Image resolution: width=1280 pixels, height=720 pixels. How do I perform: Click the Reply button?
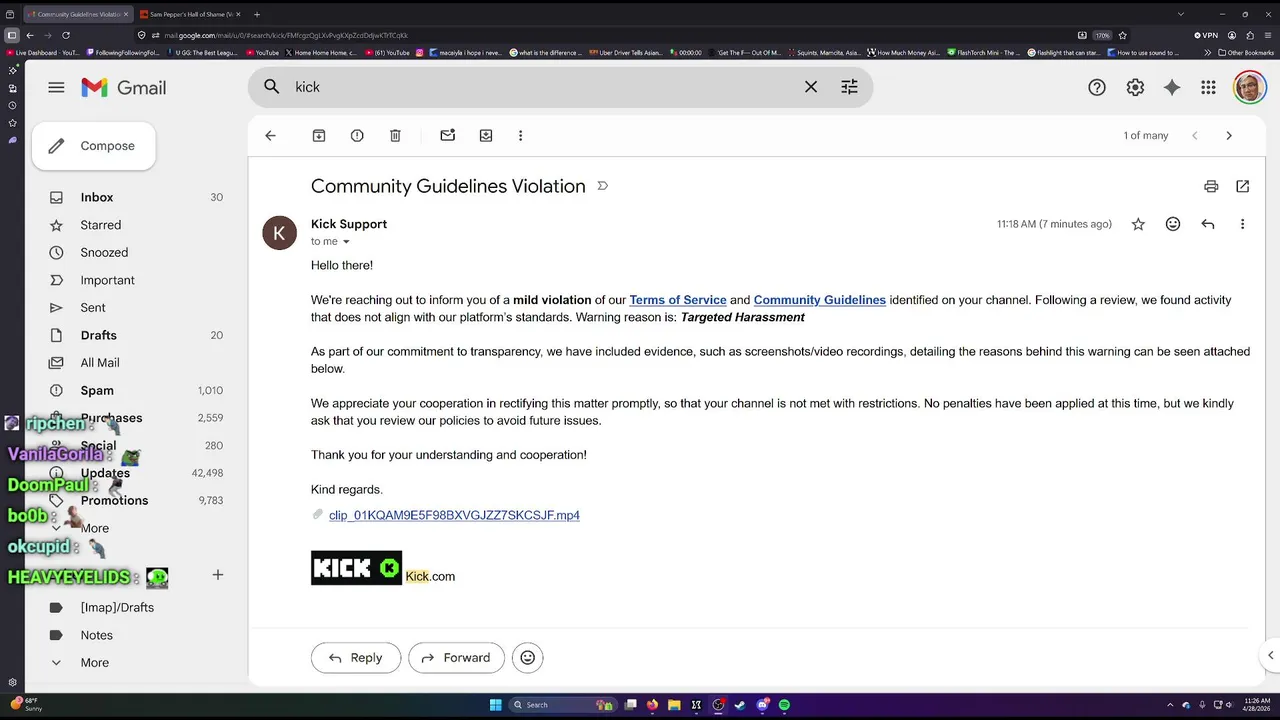click(356, 657)
